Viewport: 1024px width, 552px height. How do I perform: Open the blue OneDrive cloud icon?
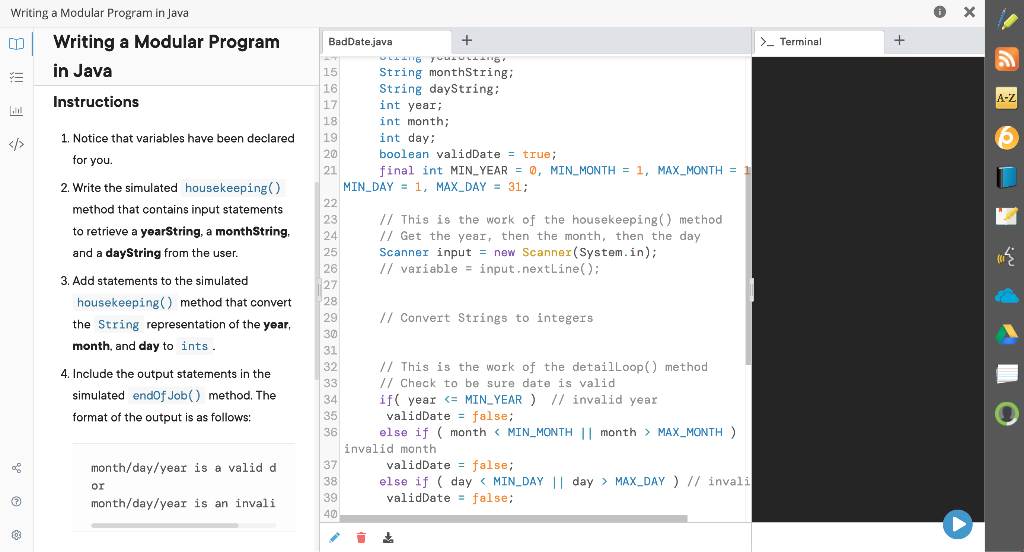tap(1006, 296)
